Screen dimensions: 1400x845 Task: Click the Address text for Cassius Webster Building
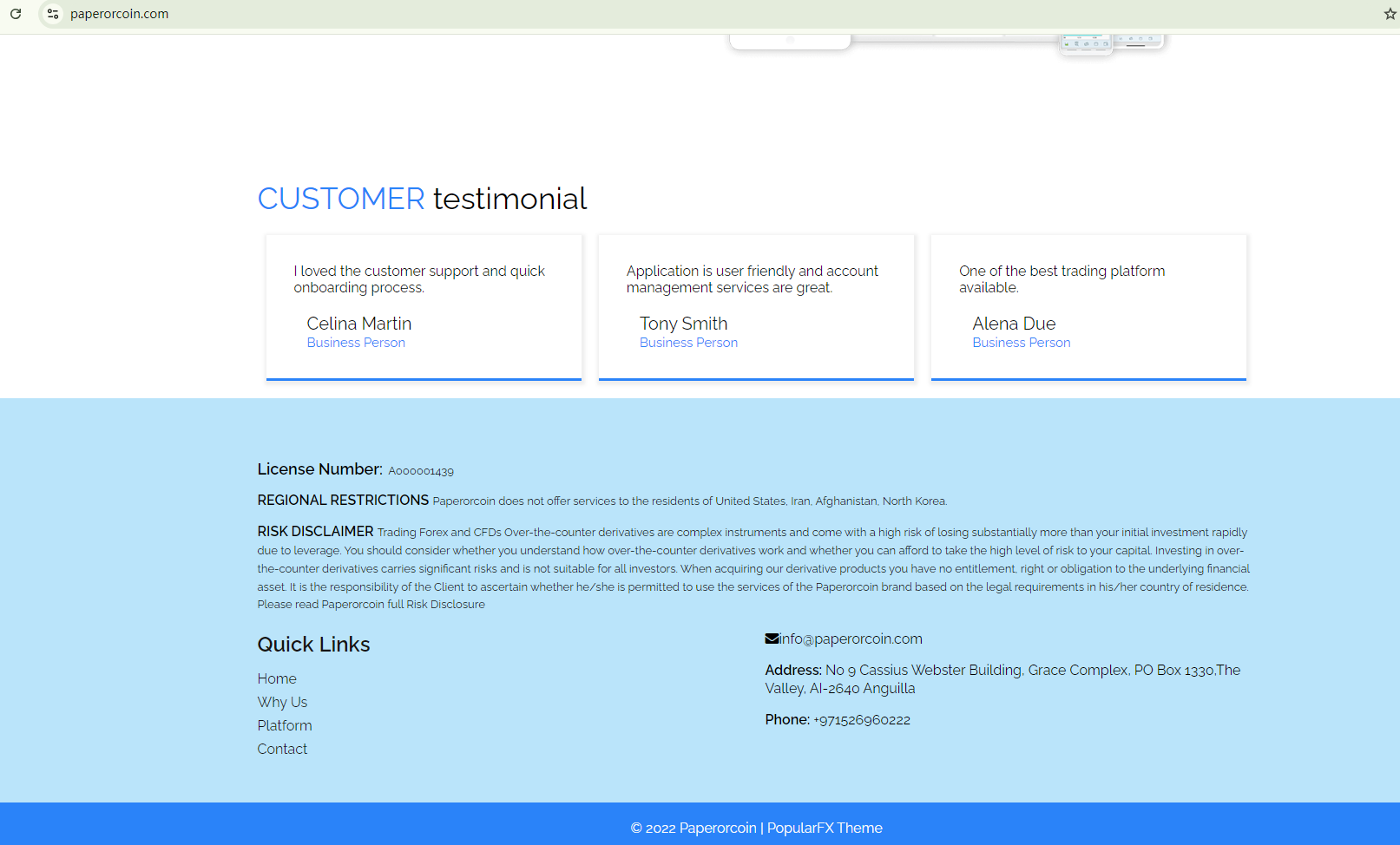[x=1002, y=679]
